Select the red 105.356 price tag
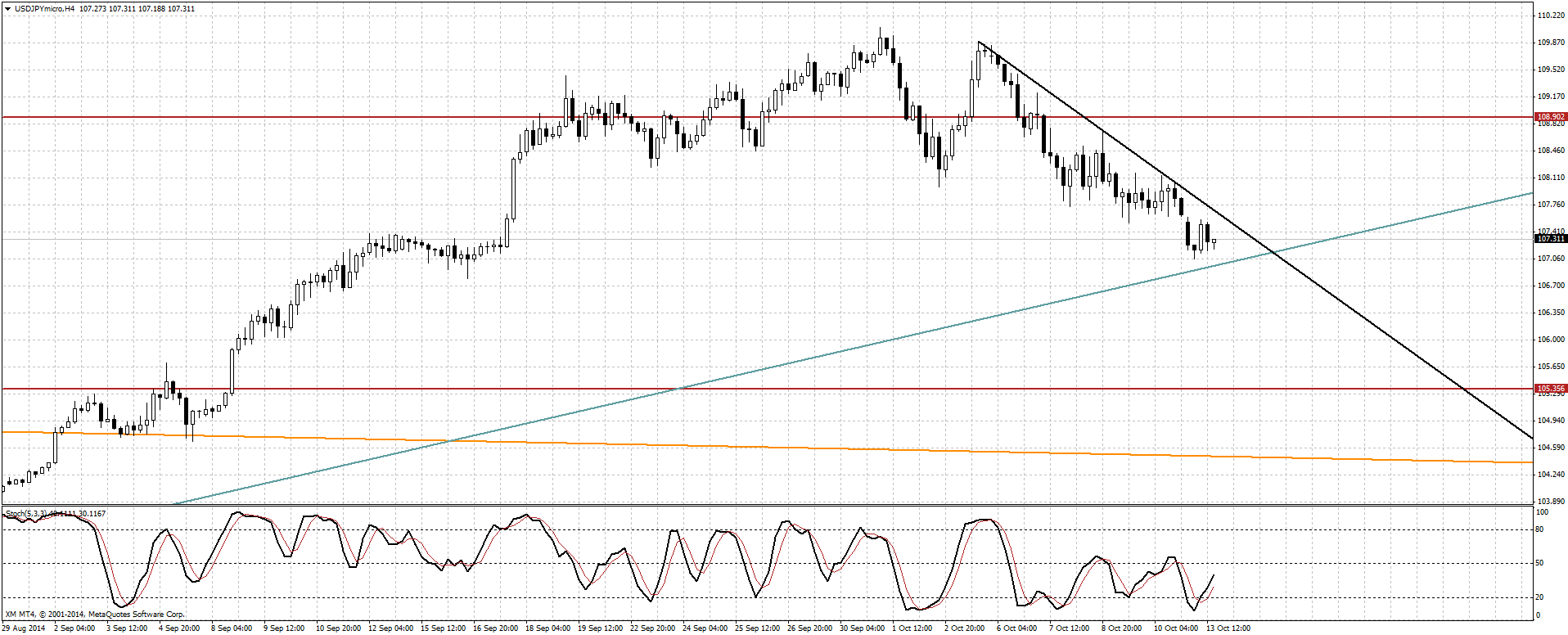The width and height of the screenshot is (1568, 635). (1550, 389)
